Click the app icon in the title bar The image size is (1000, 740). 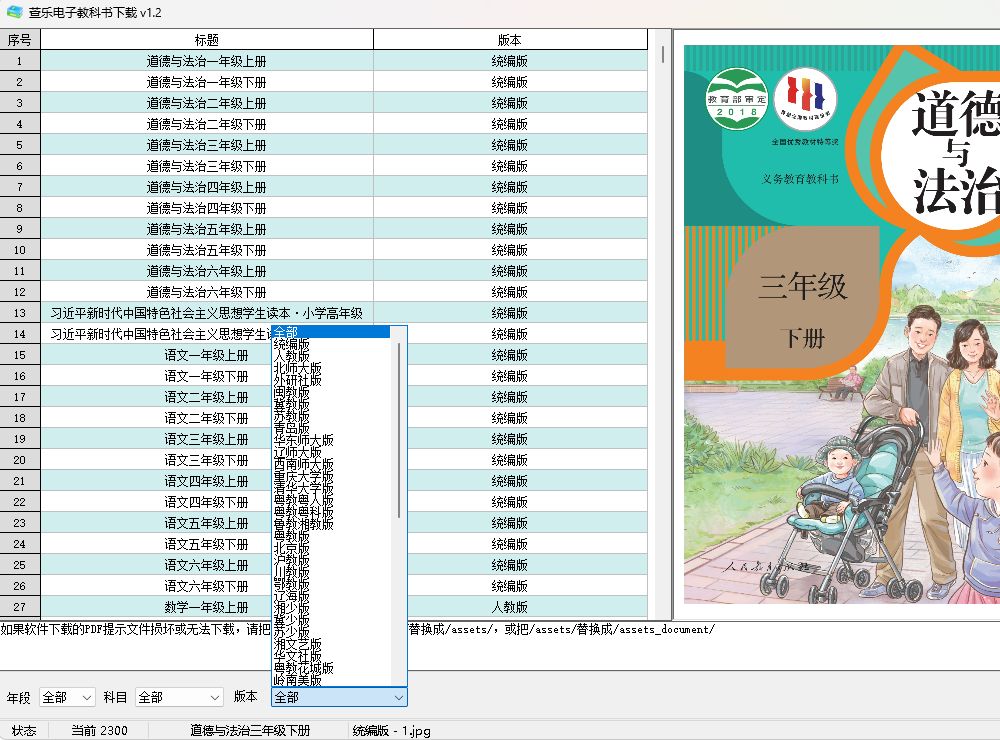click(x=14, y=14)
